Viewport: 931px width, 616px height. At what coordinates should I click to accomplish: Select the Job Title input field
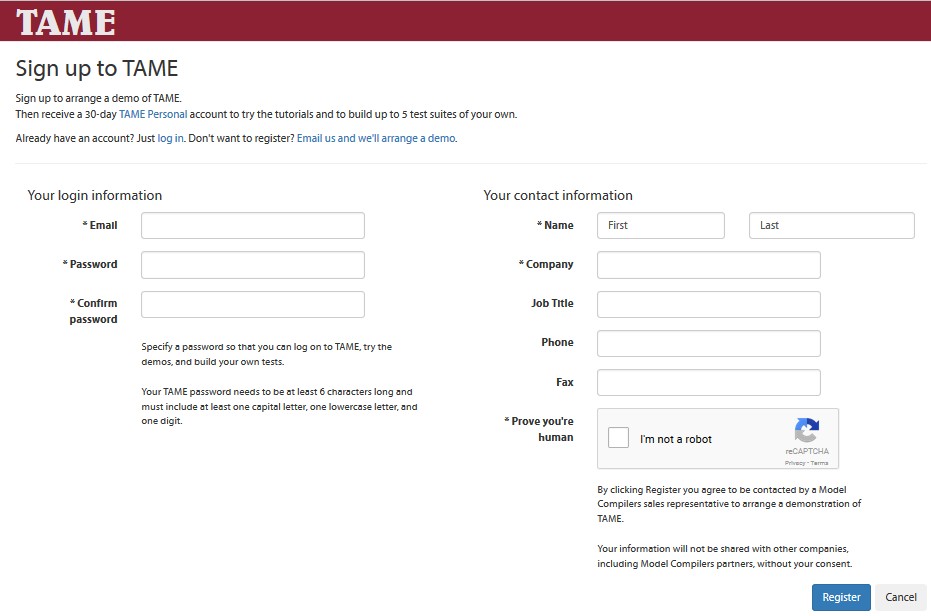tap(709, 304)
